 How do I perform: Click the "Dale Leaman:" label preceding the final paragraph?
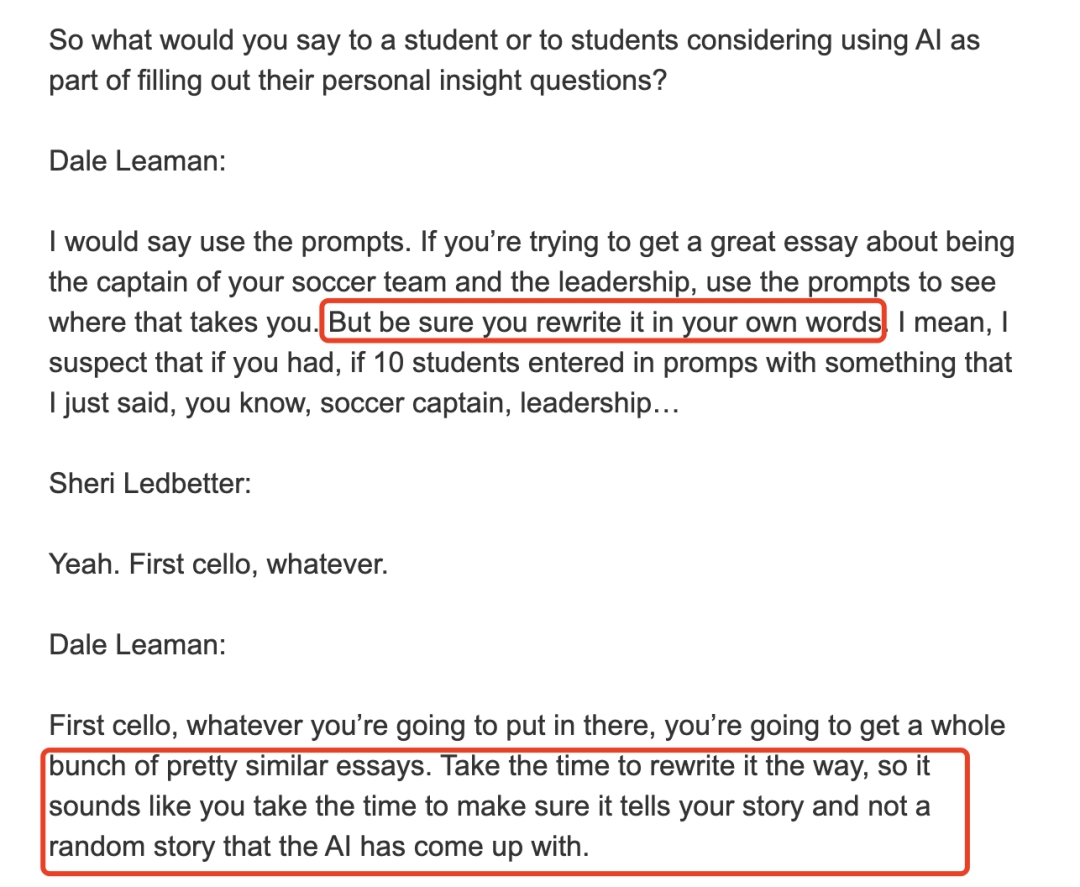pos(137,645)
